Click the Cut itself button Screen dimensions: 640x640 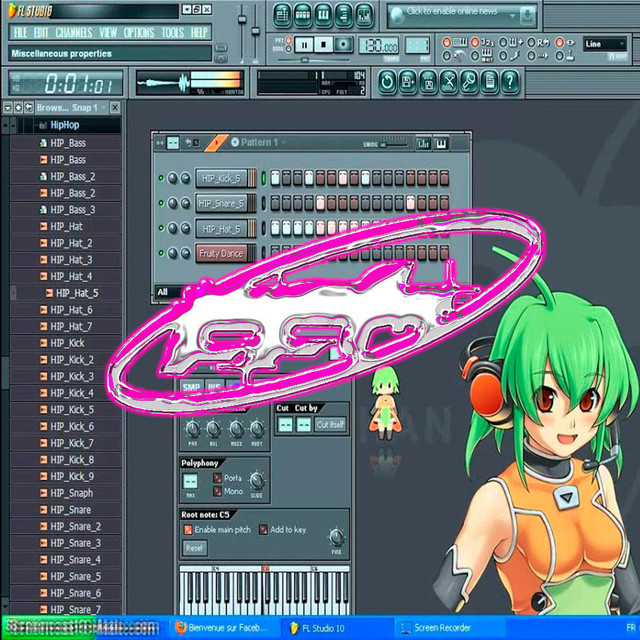coord(329,425)
